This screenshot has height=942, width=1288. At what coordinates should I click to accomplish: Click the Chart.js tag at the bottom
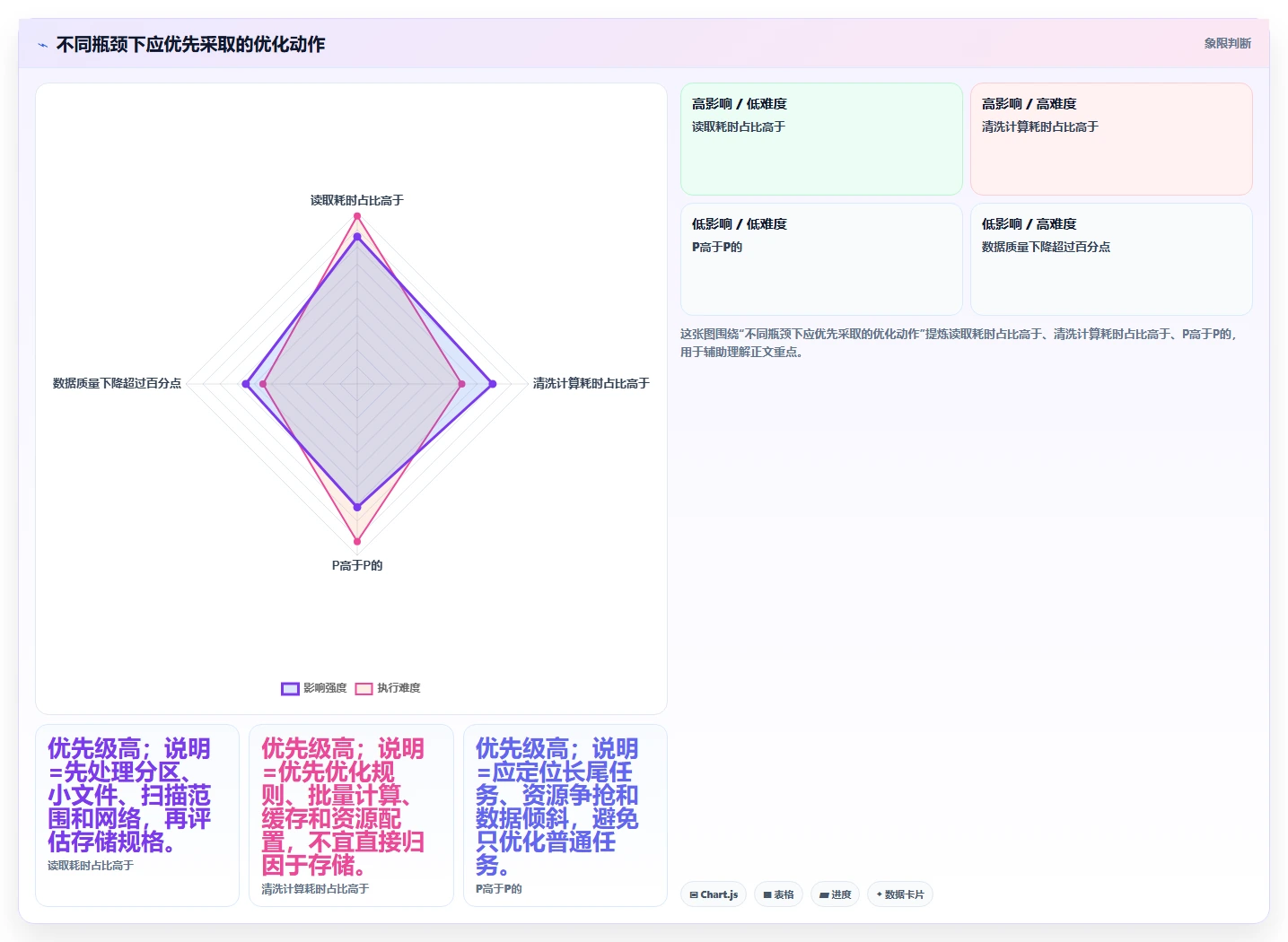pyautogui.click(x=714, y=894)
